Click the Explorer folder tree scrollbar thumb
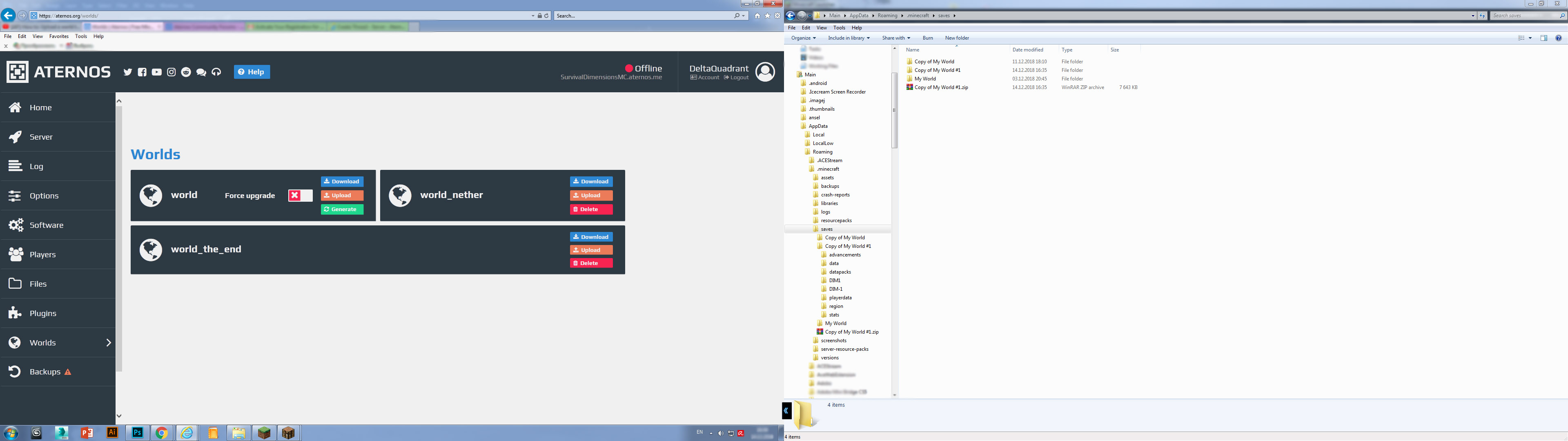The image size is (1568, 441). [x=894, y=110]
